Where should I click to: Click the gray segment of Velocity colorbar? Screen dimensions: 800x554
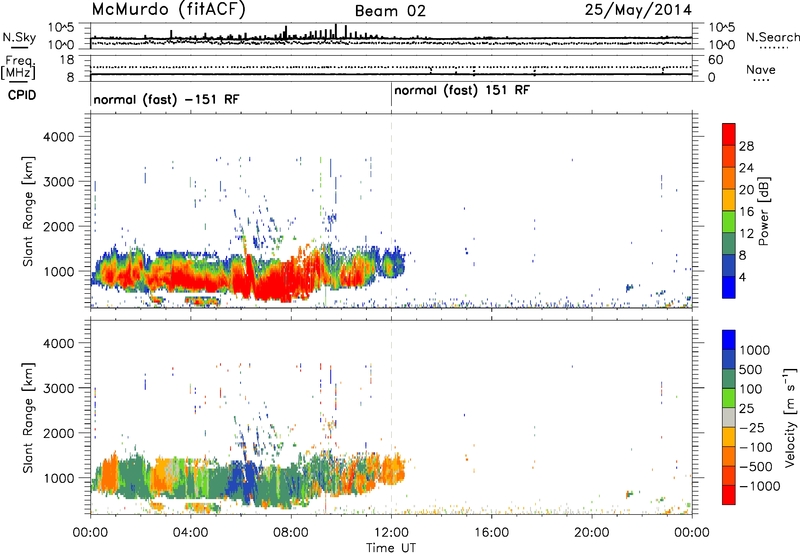pyautogui.click(x=729, y=417)
